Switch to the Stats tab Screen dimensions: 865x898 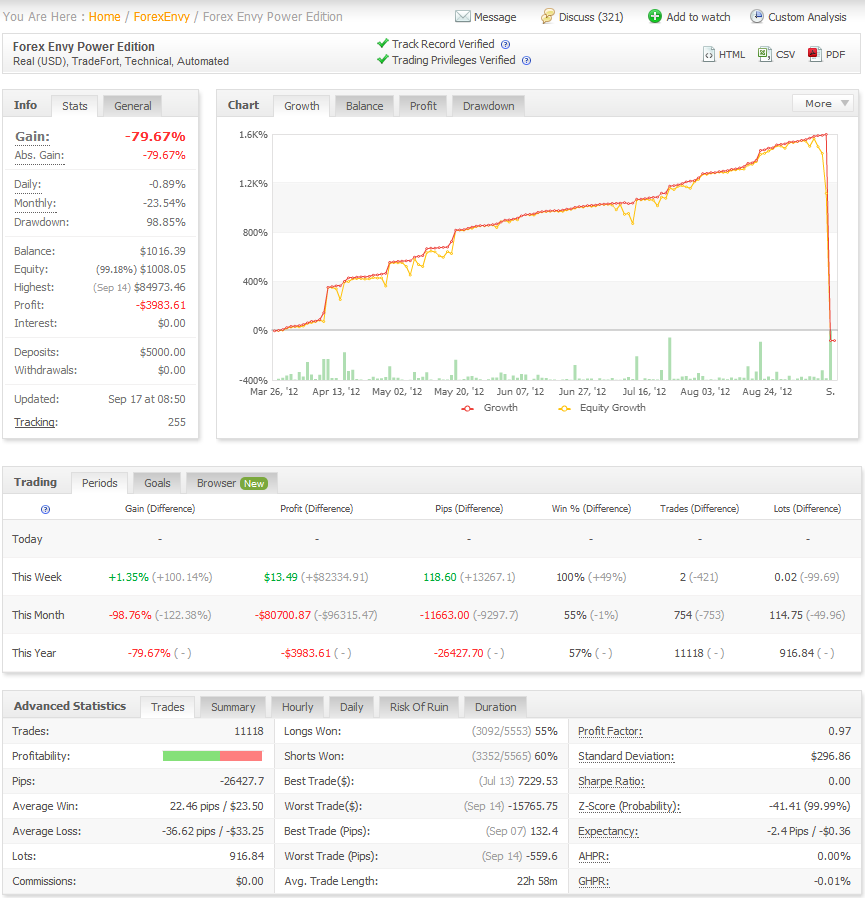(74, 106)
